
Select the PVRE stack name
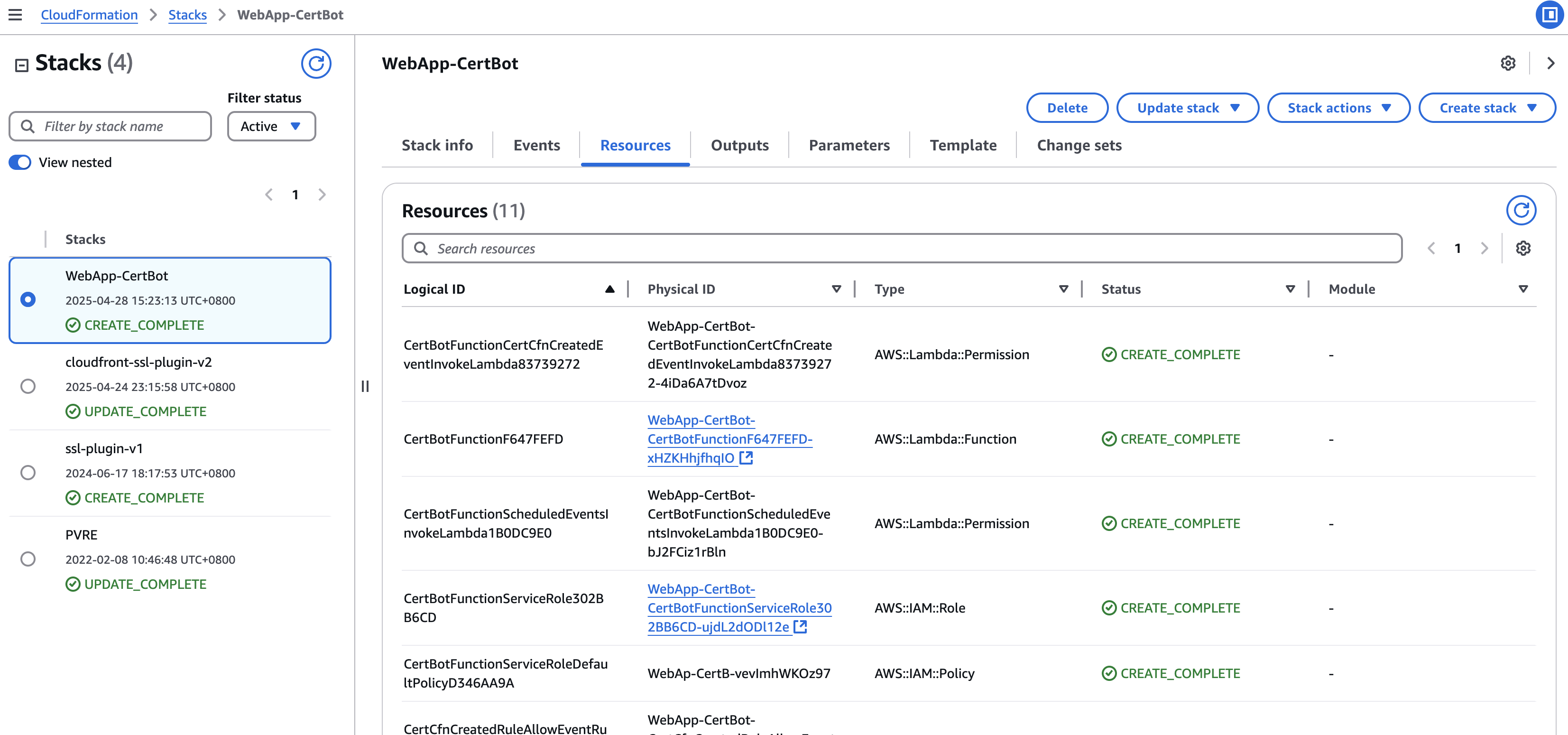pos(82,535)
